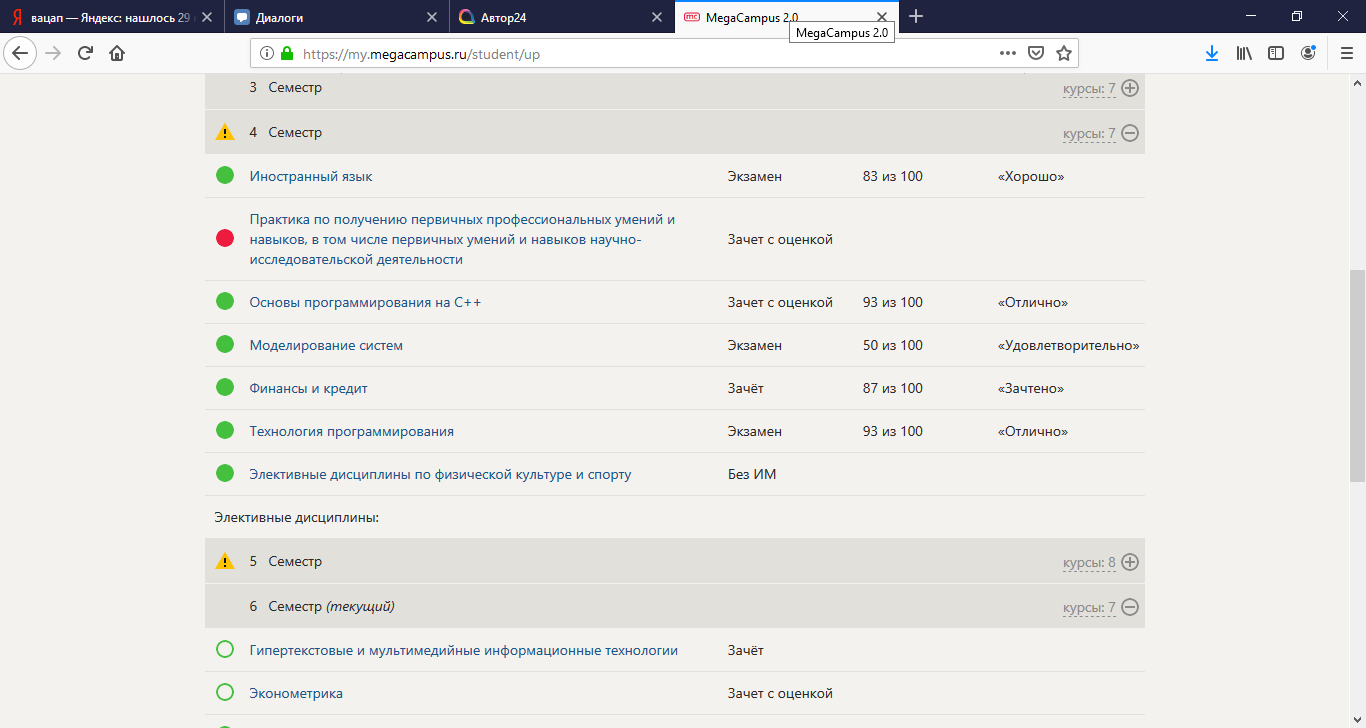The image size is (1366, 728).
Task: Open the Эконометрика course link
Action: click(296, 693)
